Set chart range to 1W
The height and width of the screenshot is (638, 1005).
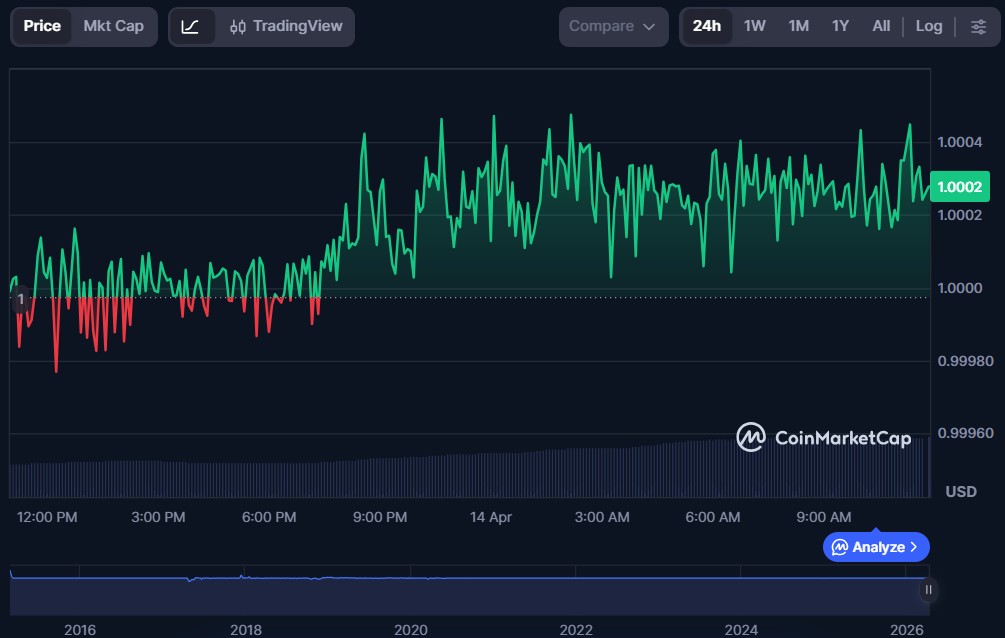coord(754,26)
